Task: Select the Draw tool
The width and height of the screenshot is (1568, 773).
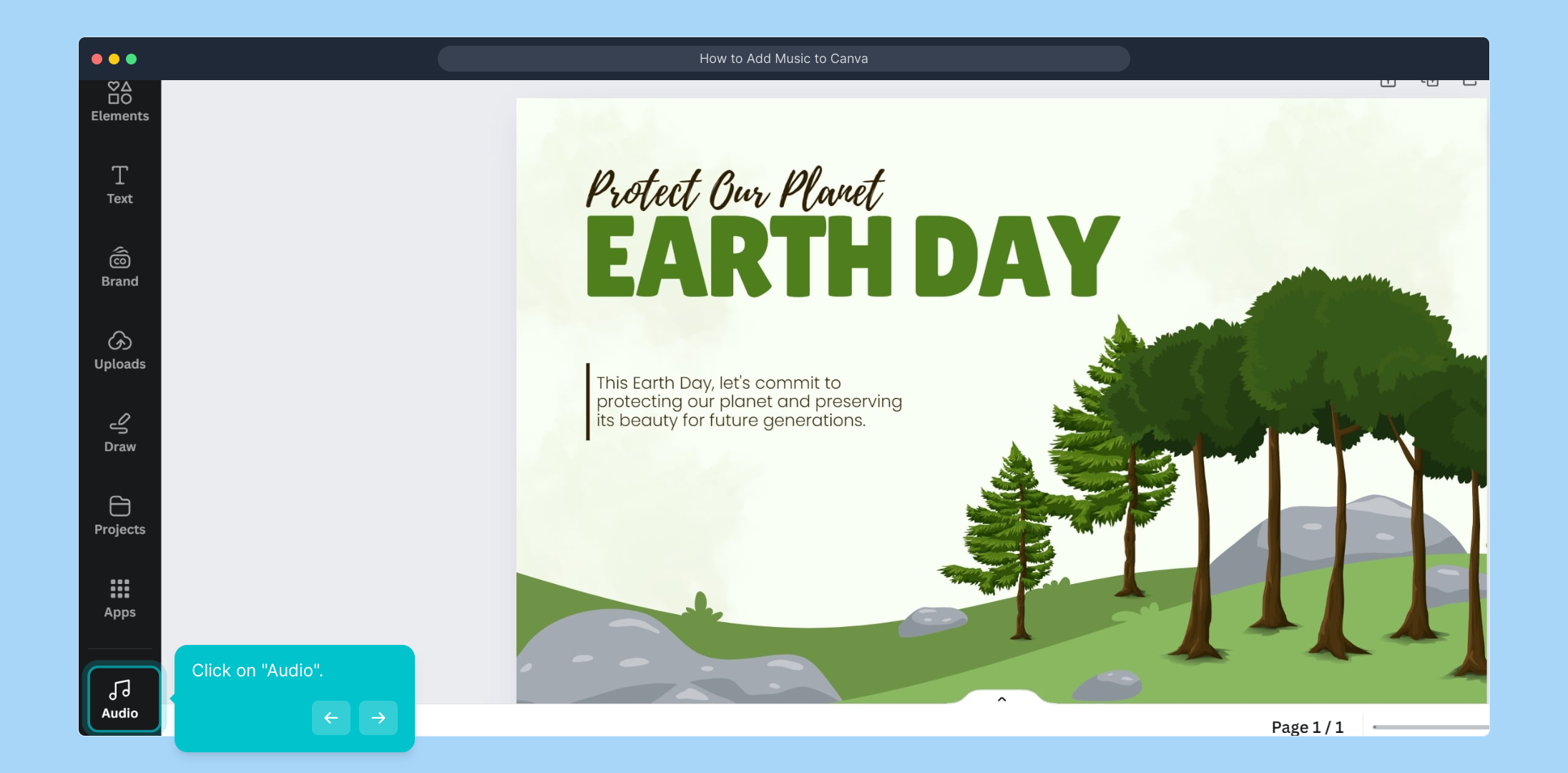Action: coord(119,432)
